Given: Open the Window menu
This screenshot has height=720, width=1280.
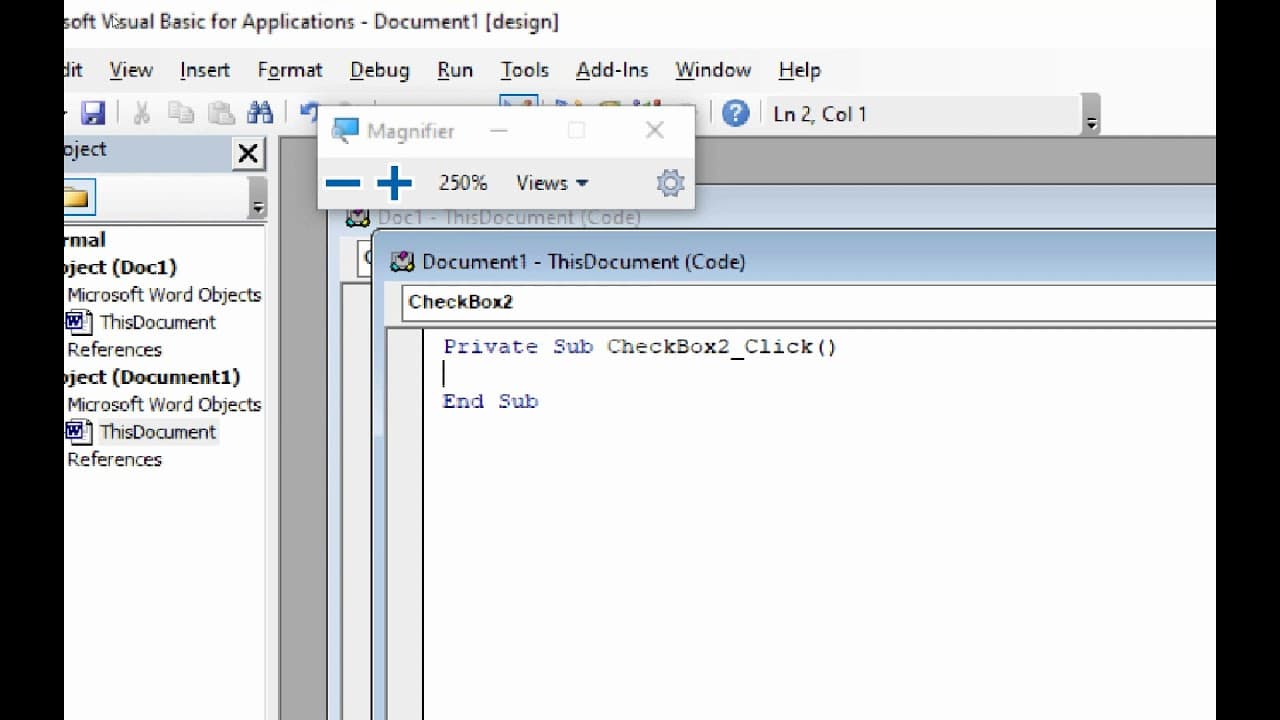Looking at the screenshot, I should pos(713,70).
